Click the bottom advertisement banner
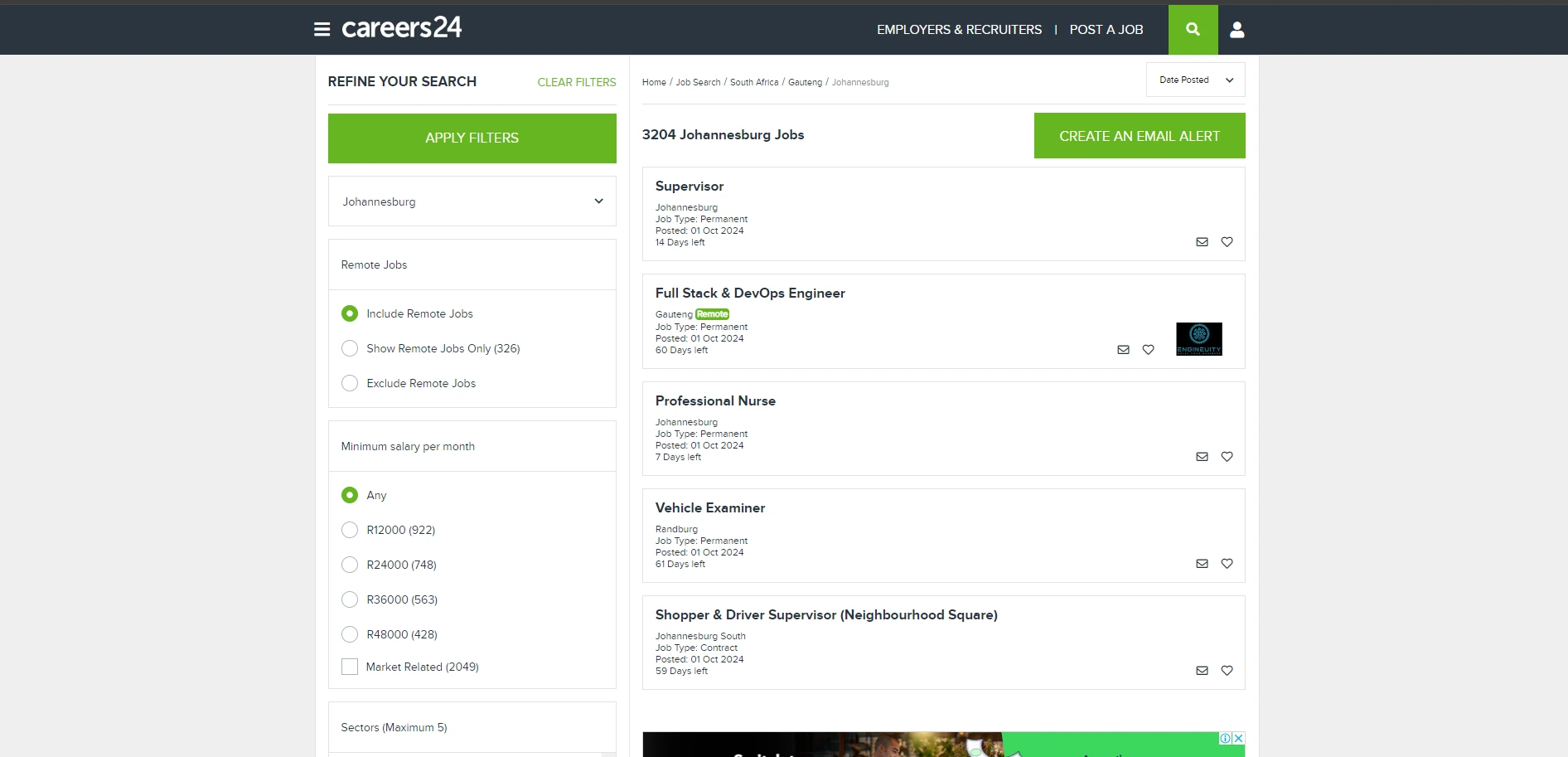The width and height of the screenshot is (1568, 757). [944, 744]
